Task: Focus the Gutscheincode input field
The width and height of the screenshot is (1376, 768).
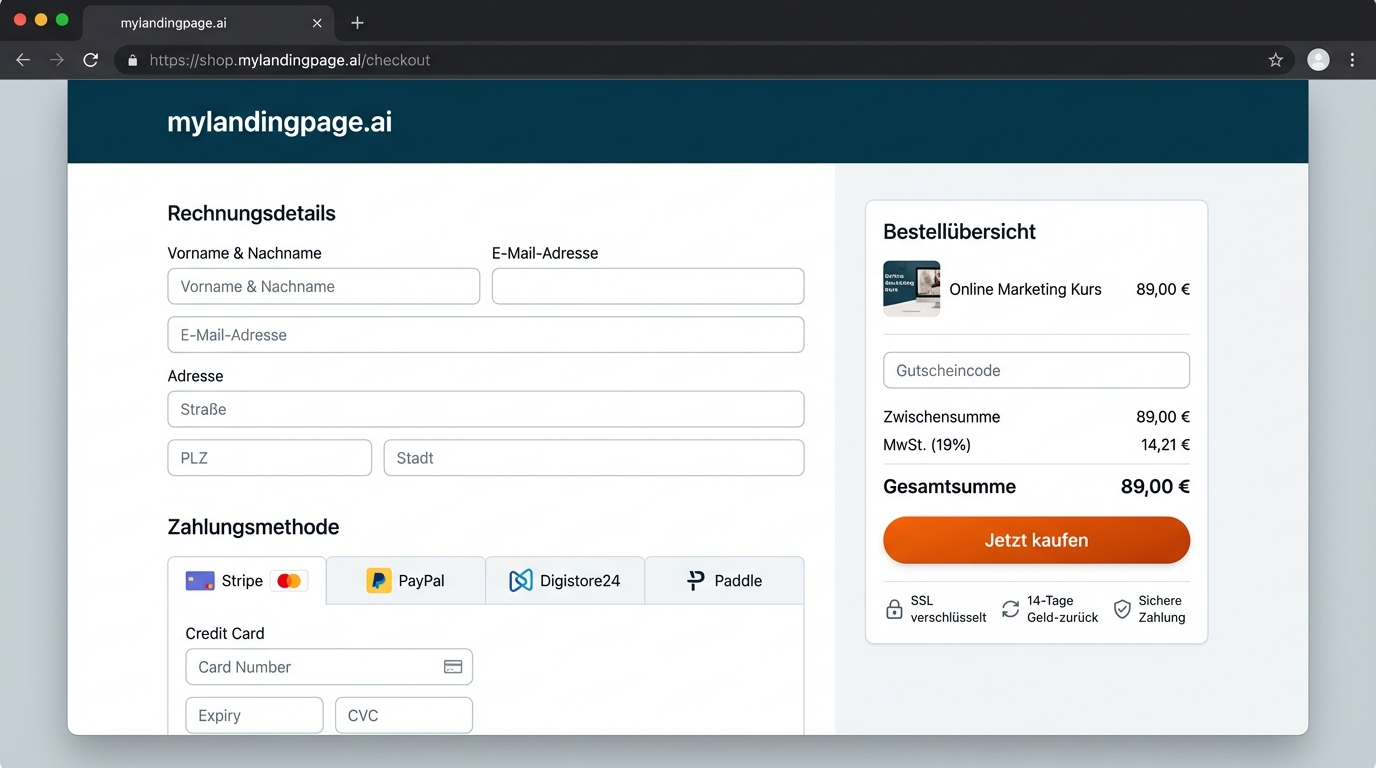Action: 1036,370
